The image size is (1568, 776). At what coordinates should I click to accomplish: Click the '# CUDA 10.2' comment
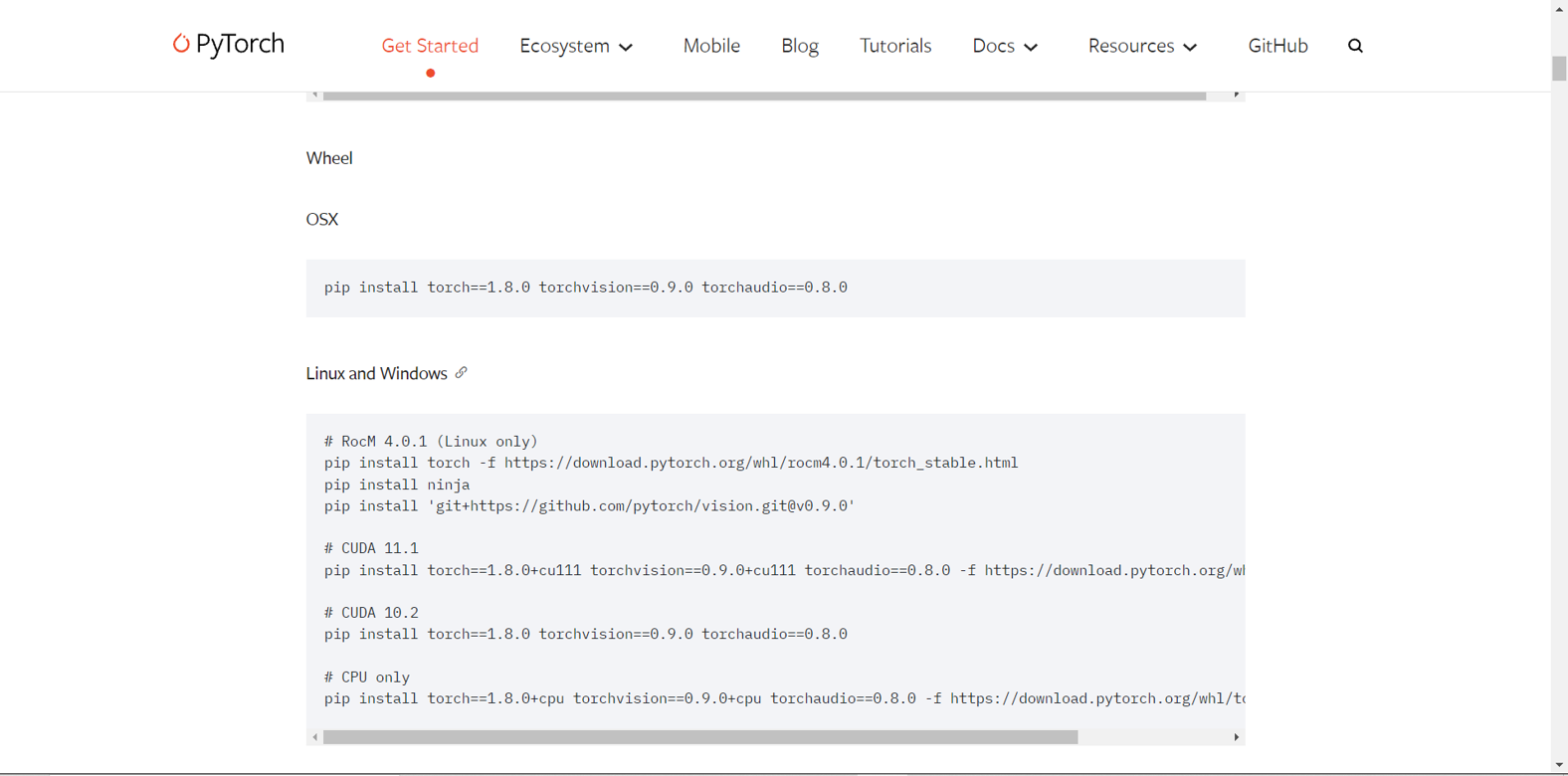pos(371,613)
